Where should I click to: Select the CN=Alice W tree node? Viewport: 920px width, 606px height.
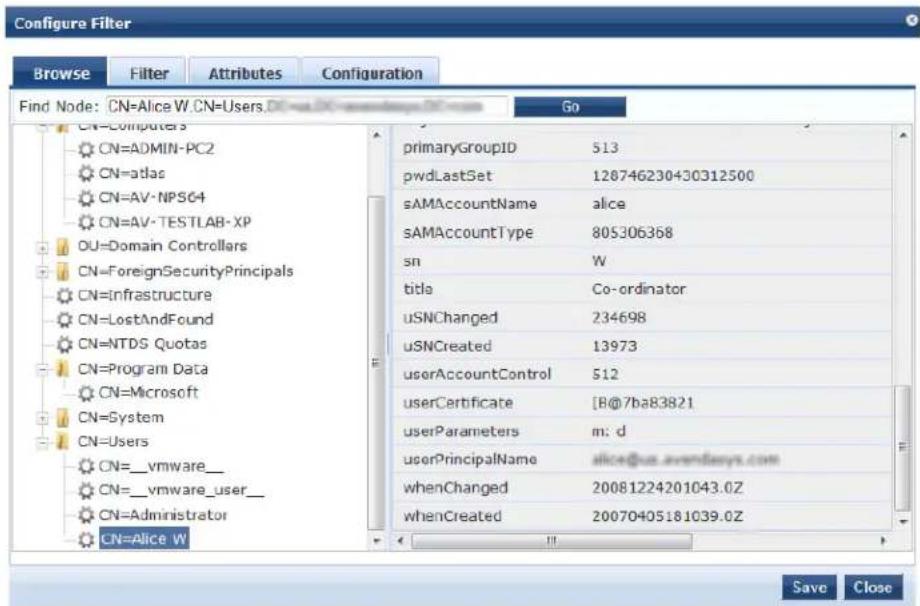[x=144, y=539]
